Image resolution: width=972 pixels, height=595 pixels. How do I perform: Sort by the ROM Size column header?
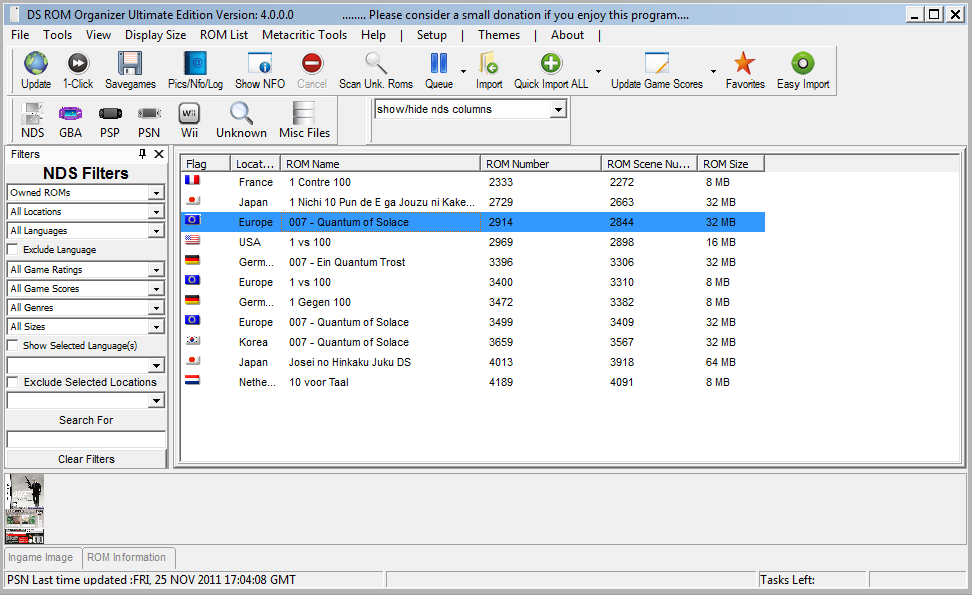(730, 164)
